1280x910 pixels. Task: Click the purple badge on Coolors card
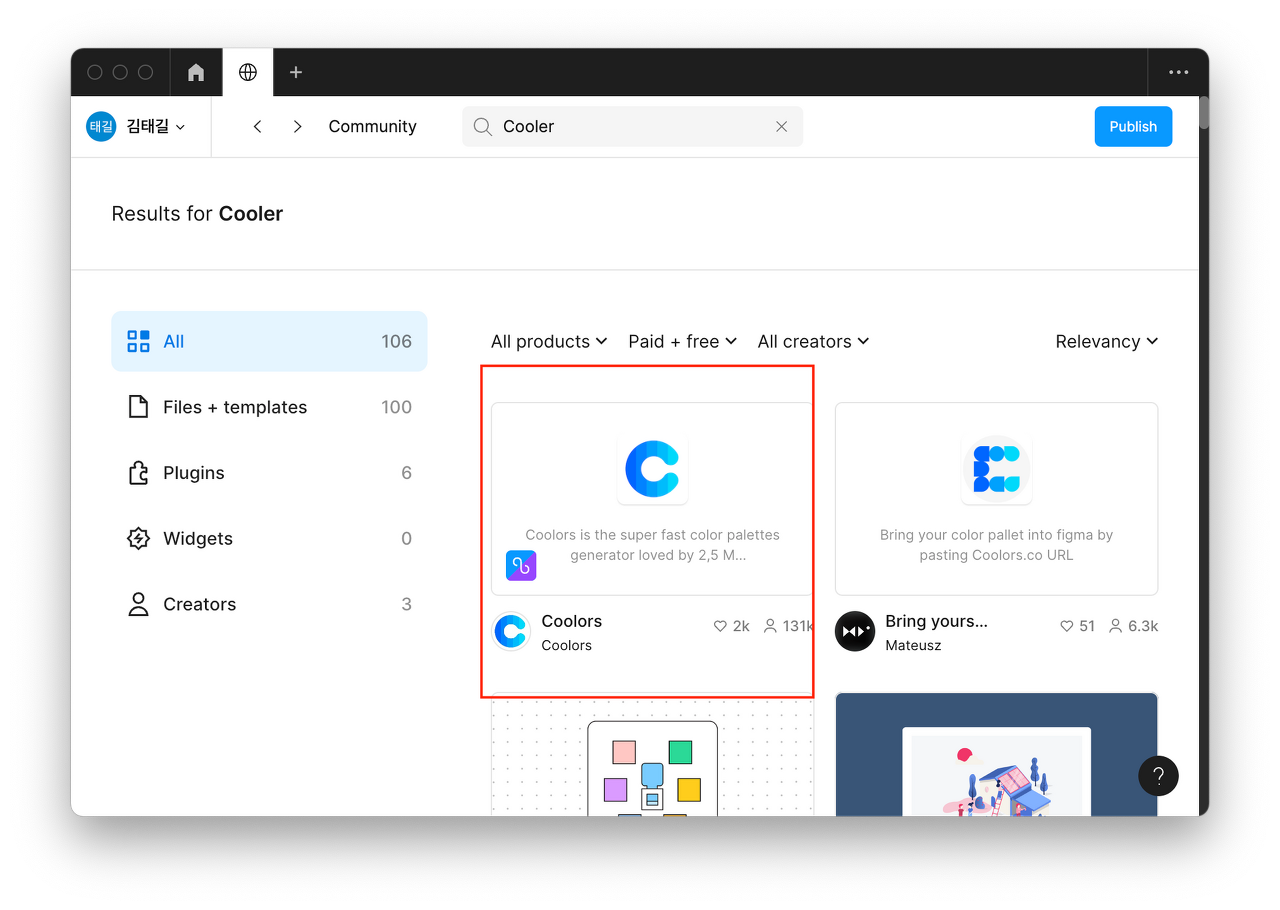[x=521, y=565]
